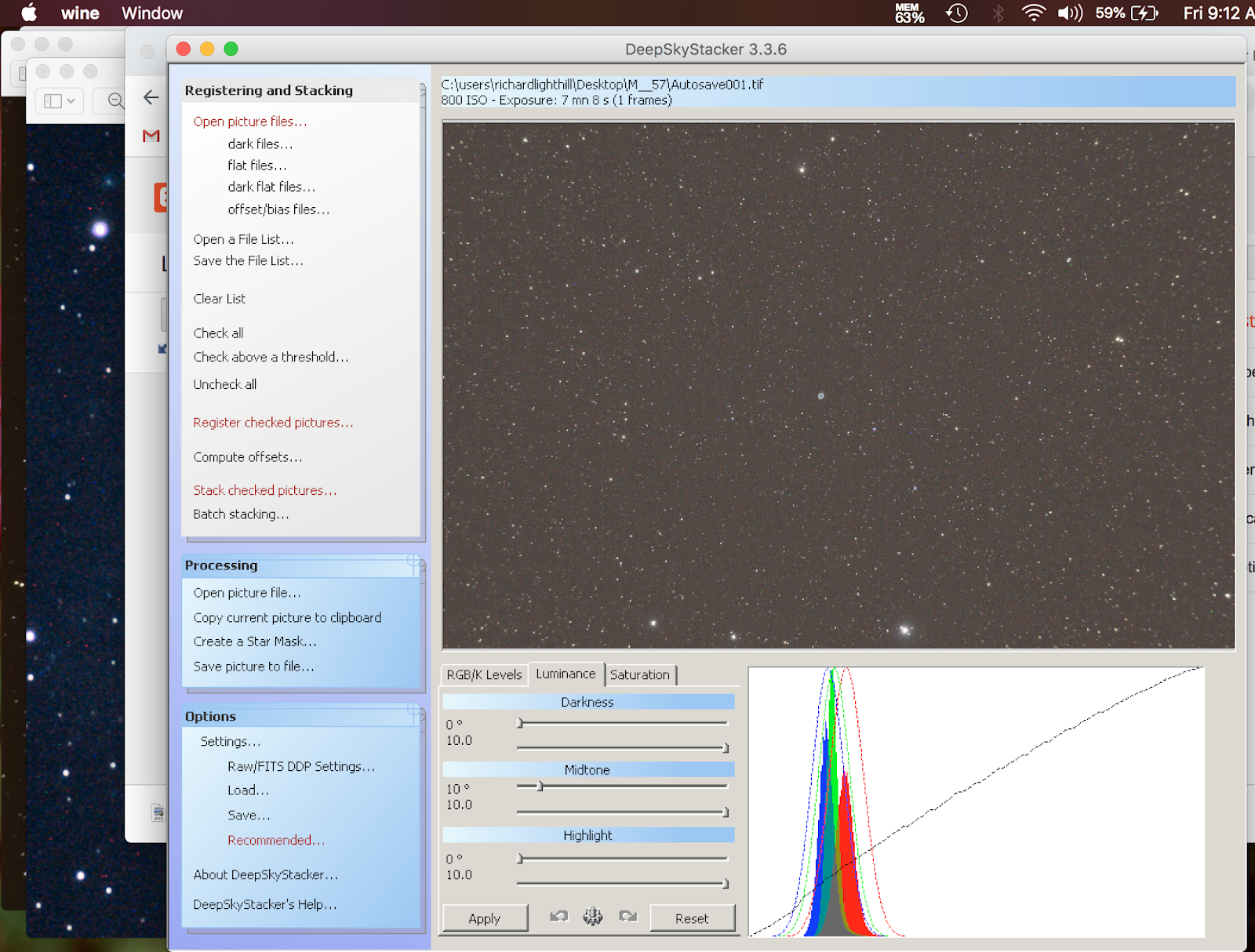Open the settings gear between undo and redo

point(593,917)
